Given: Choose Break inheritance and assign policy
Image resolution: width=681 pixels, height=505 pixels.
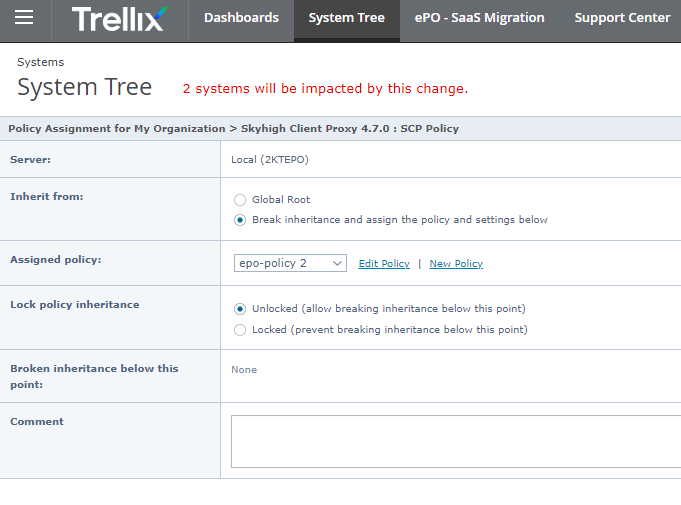Looking at the screenshot, I should [240, 220].
